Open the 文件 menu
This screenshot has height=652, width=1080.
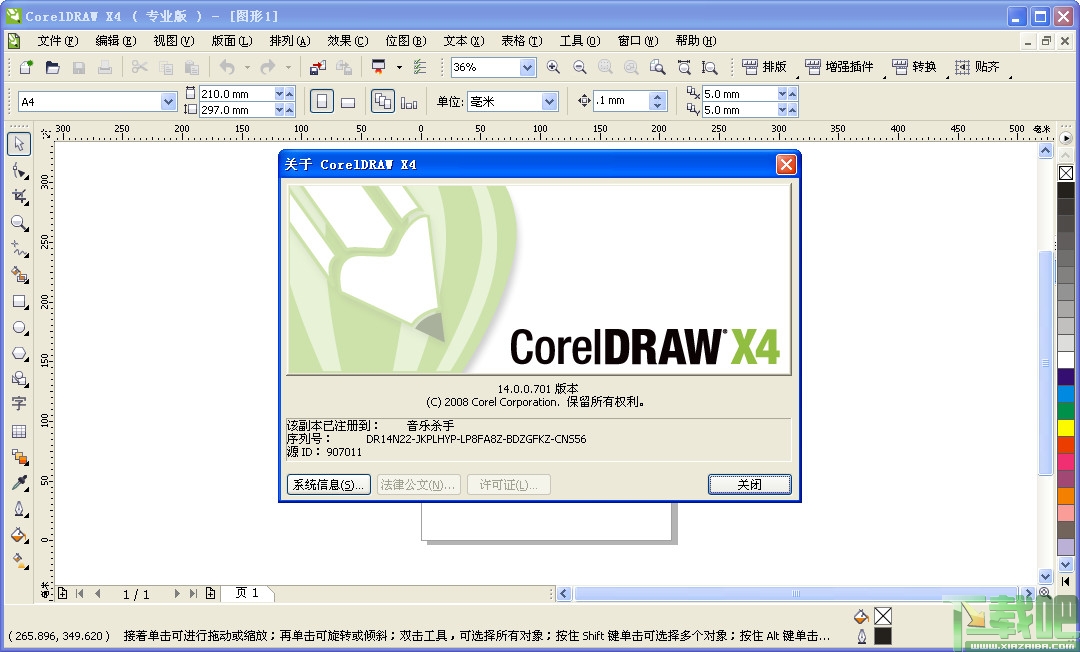(58, 41)
